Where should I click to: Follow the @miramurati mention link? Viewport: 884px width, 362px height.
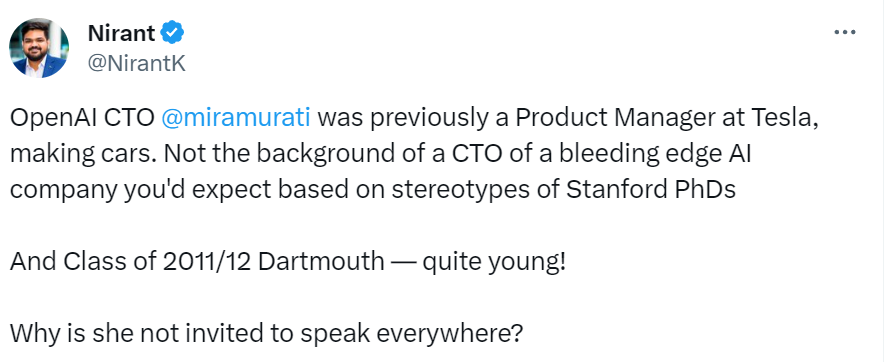tap(236, 118)
